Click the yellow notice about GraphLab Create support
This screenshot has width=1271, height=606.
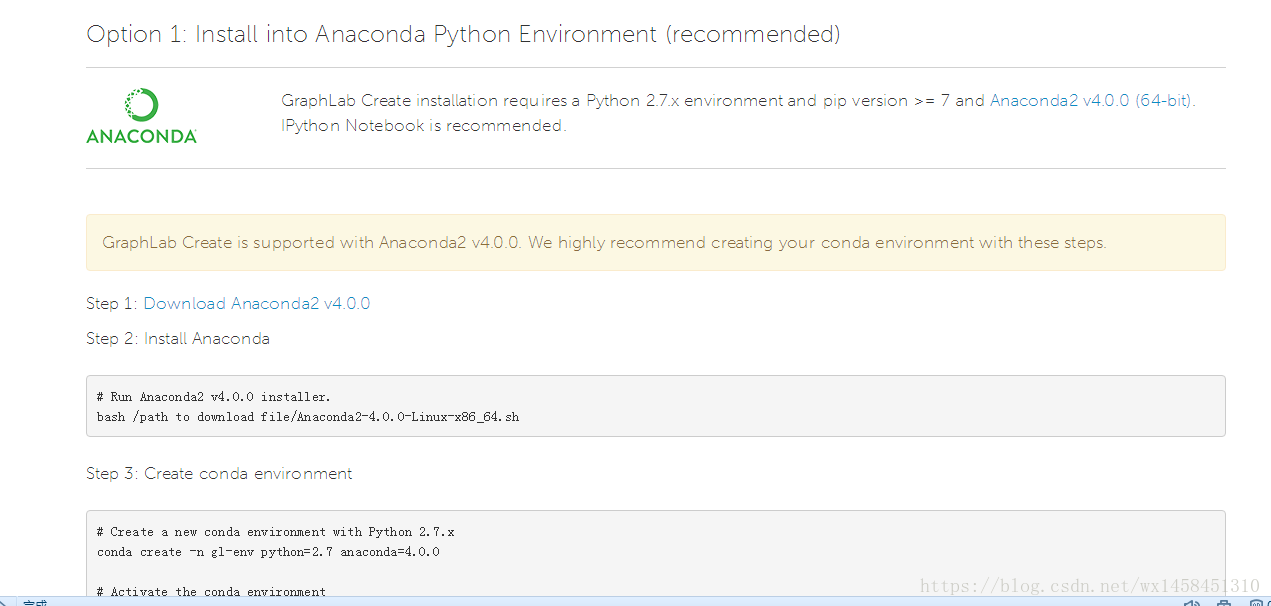[655, 242]
